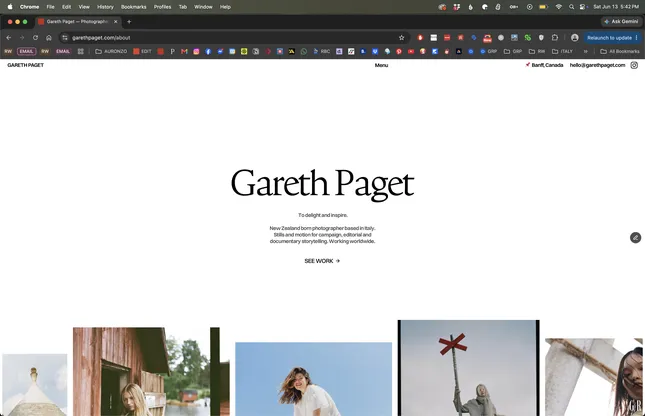Open the AURONZO bookmarks folder
The image size is (645, 416).
coord(111,51)
